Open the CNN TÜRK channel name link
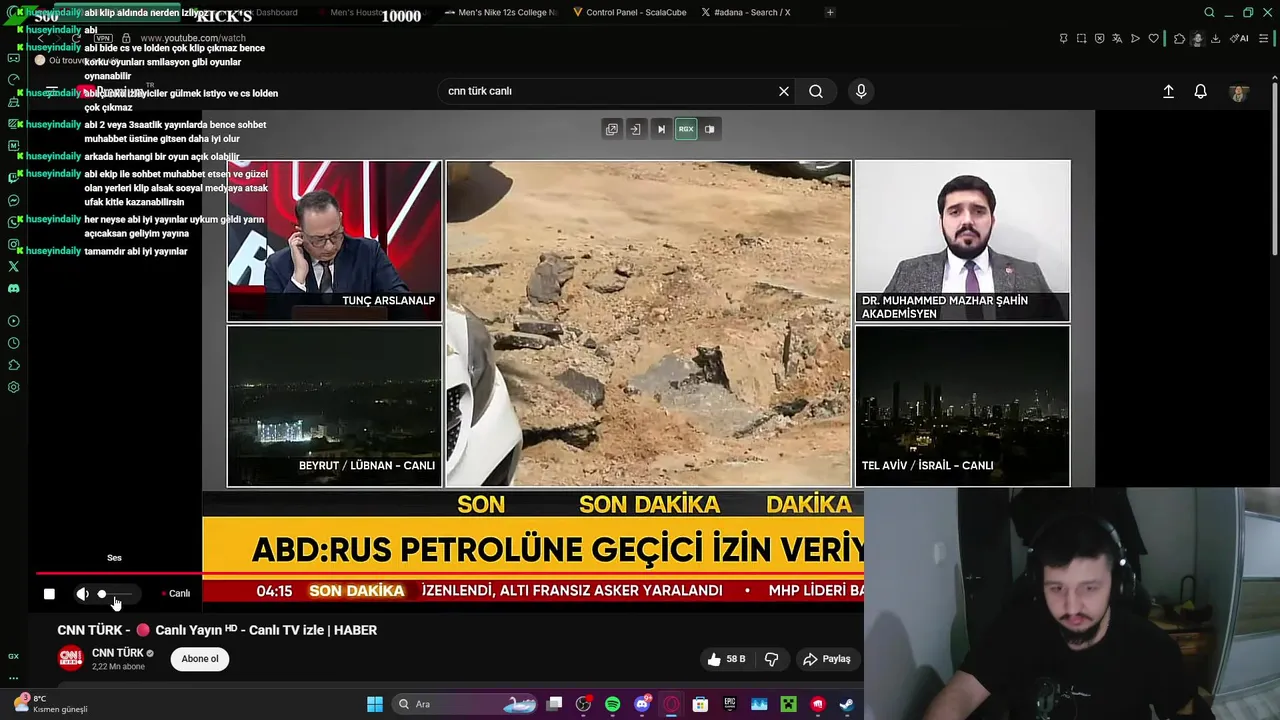 (118, 653)
